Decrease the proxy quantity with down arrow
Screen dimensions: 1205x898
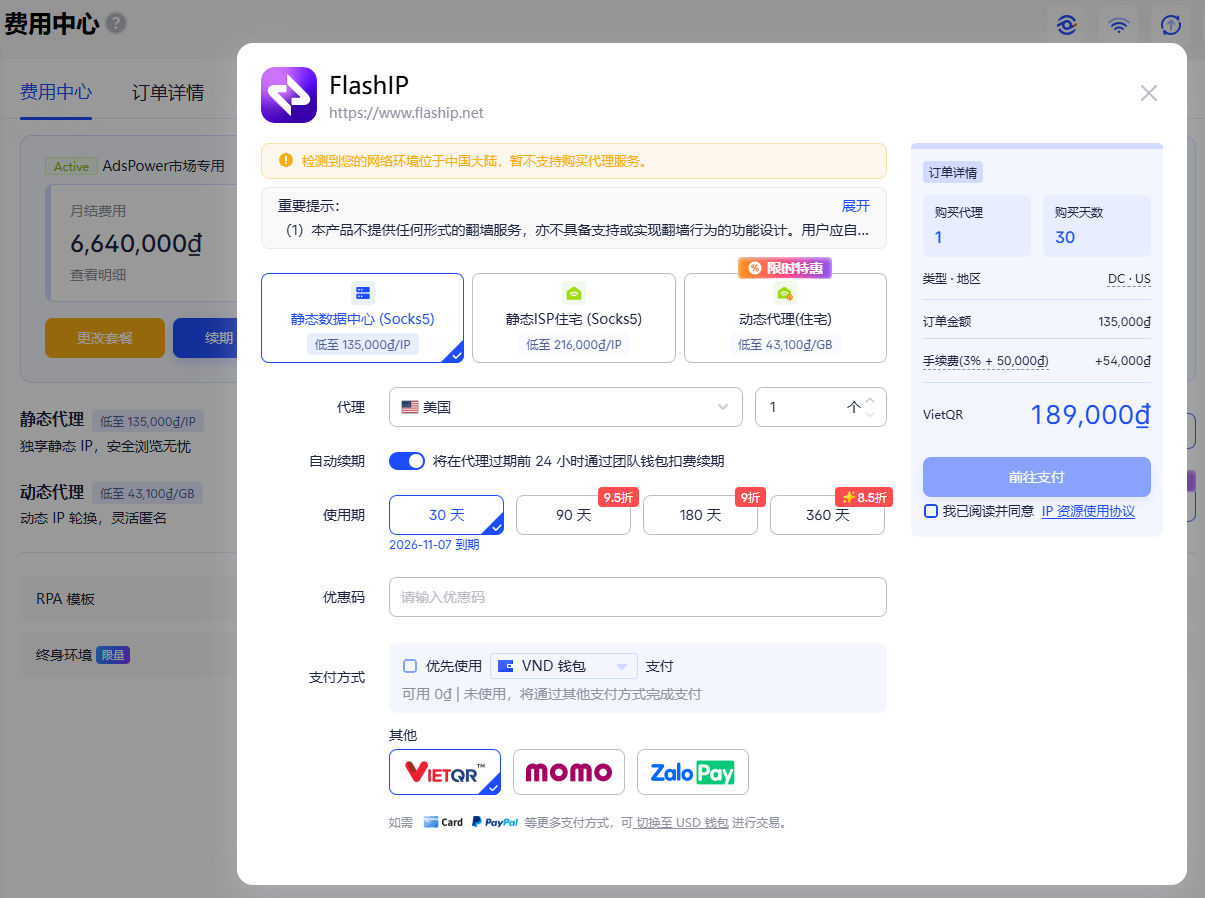pyautogui.click(x=870, y=414)
